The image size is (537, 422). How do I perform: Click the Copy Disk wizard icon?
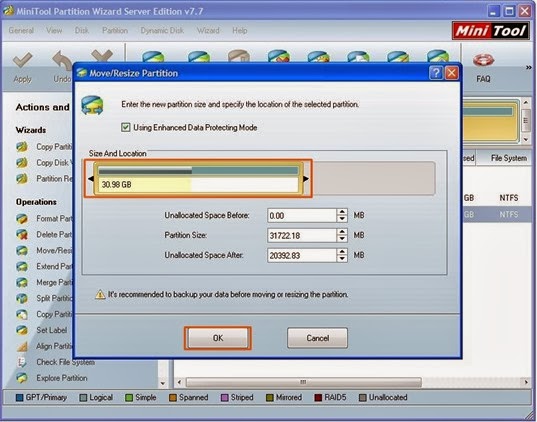coord(22,163)
